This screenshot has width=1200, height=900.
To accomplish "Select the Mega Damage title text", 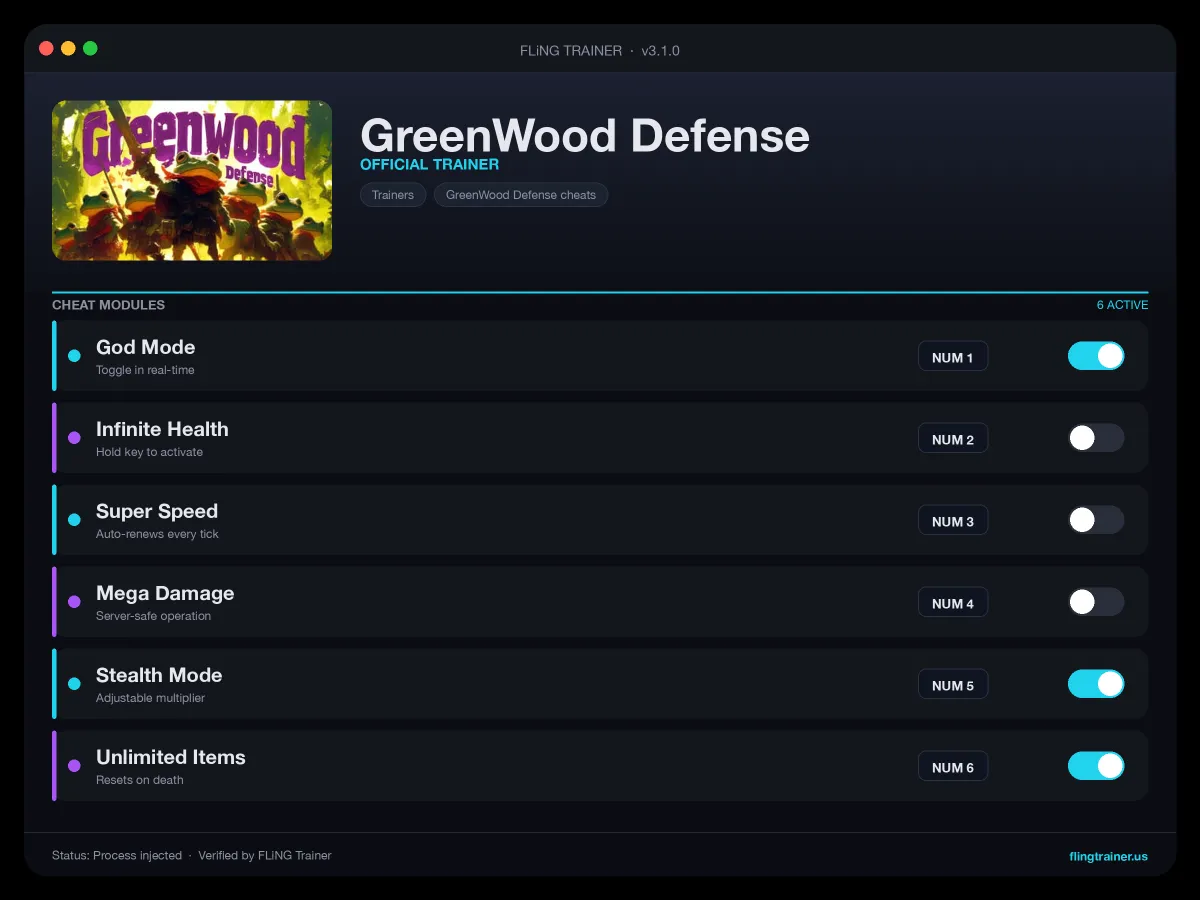I will pyautogui.click(x=165, y=593).
